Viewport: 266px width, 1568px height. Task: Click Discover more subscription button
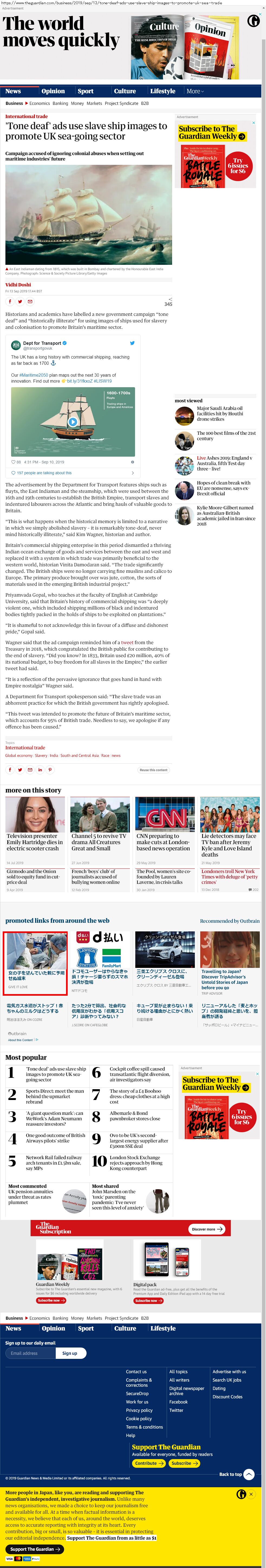[x=207, y=1229]
